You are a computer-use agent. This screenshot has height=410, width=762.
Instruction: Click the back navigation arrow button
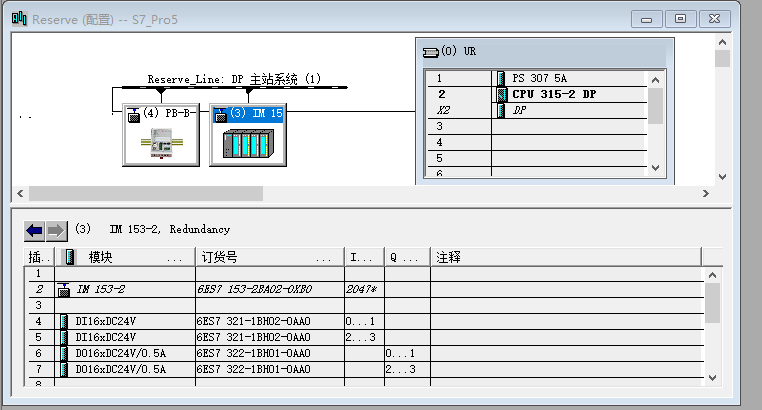point(34,230)
